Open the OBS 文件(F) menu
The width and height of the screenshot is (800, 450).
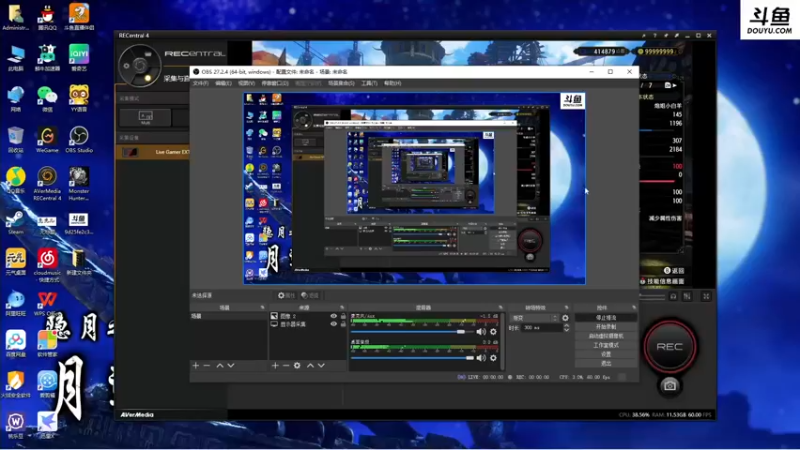[x=201, y=83]
